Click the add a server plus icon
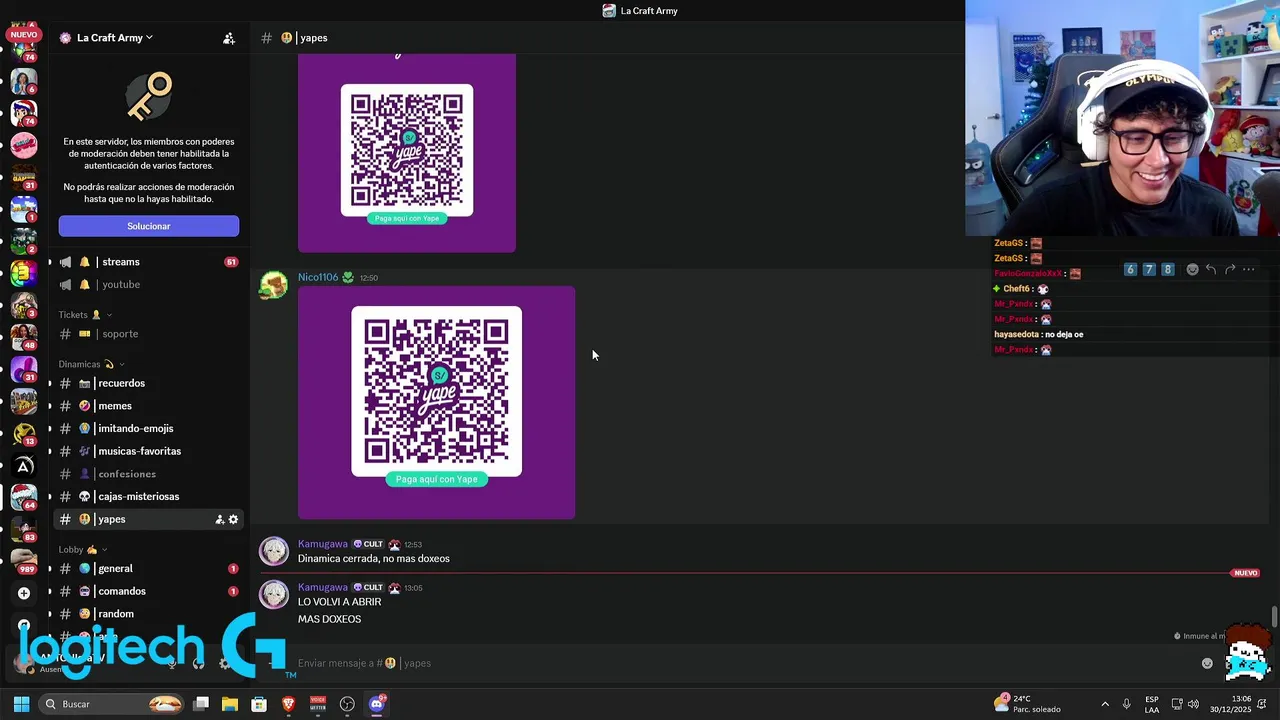This screenshot has height=720, width=1280. tap(24, 593)
